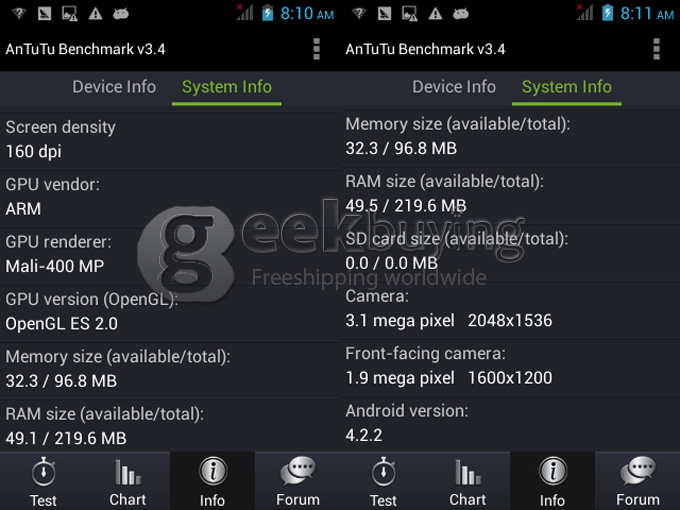Image resolution: width=680 pixels, height=510 pixels.
Task: Open overflow menu in left AnTuTu screen
Action: [x=317, y=49]
